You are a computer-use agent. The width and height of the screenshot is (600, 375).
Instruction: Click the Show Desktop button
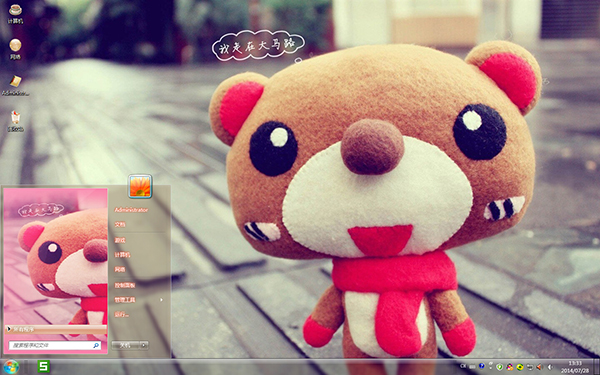pyautogui.click(x=596, y=367)
